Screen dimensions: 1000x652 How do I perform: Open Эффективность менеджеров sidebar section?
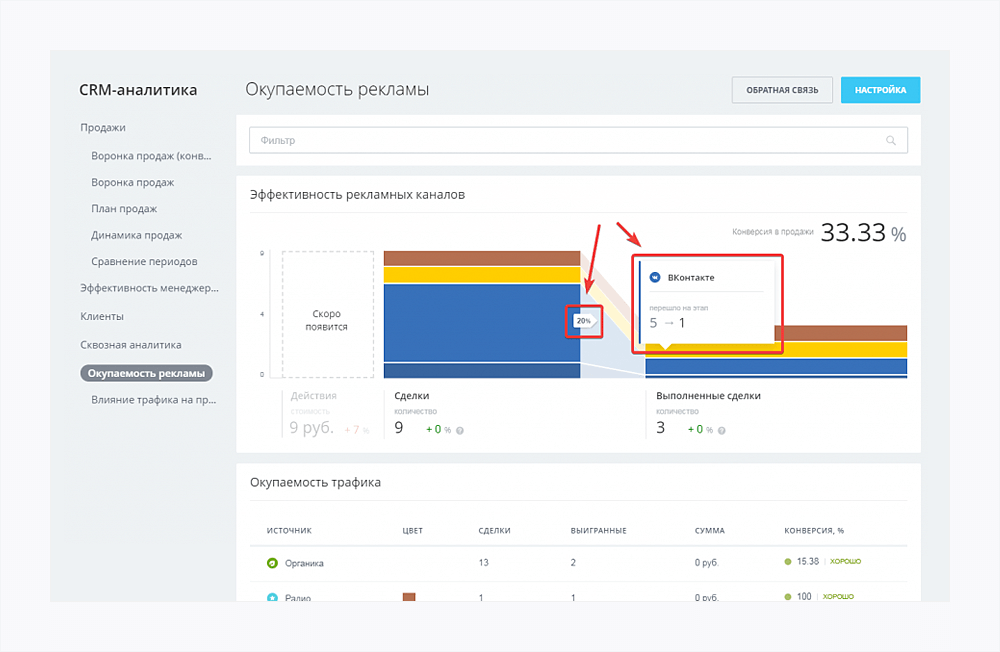[x=149, y=288]
